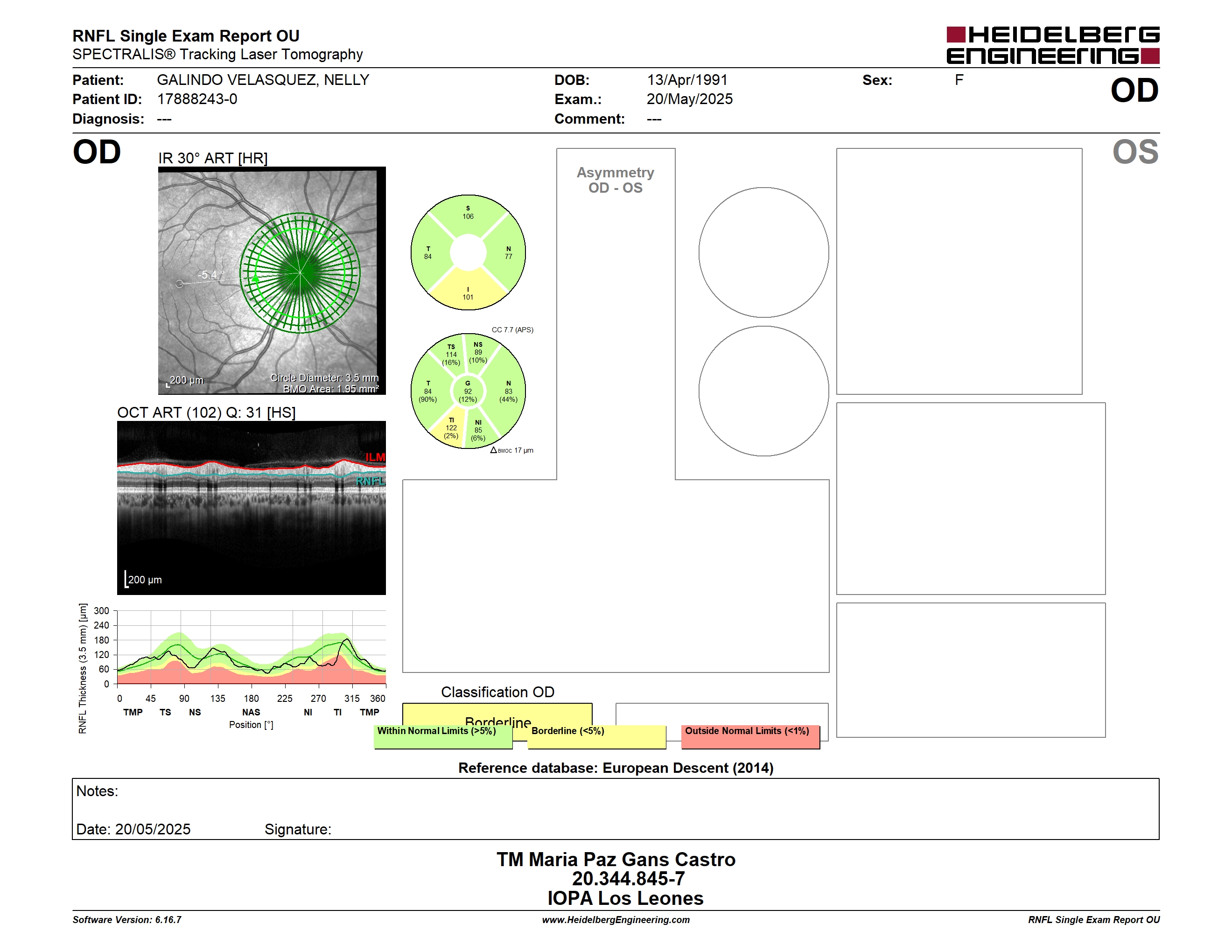Click inside the Notes: field
This screenshot has width=1232, height=952.
click(x=616, y=809)
